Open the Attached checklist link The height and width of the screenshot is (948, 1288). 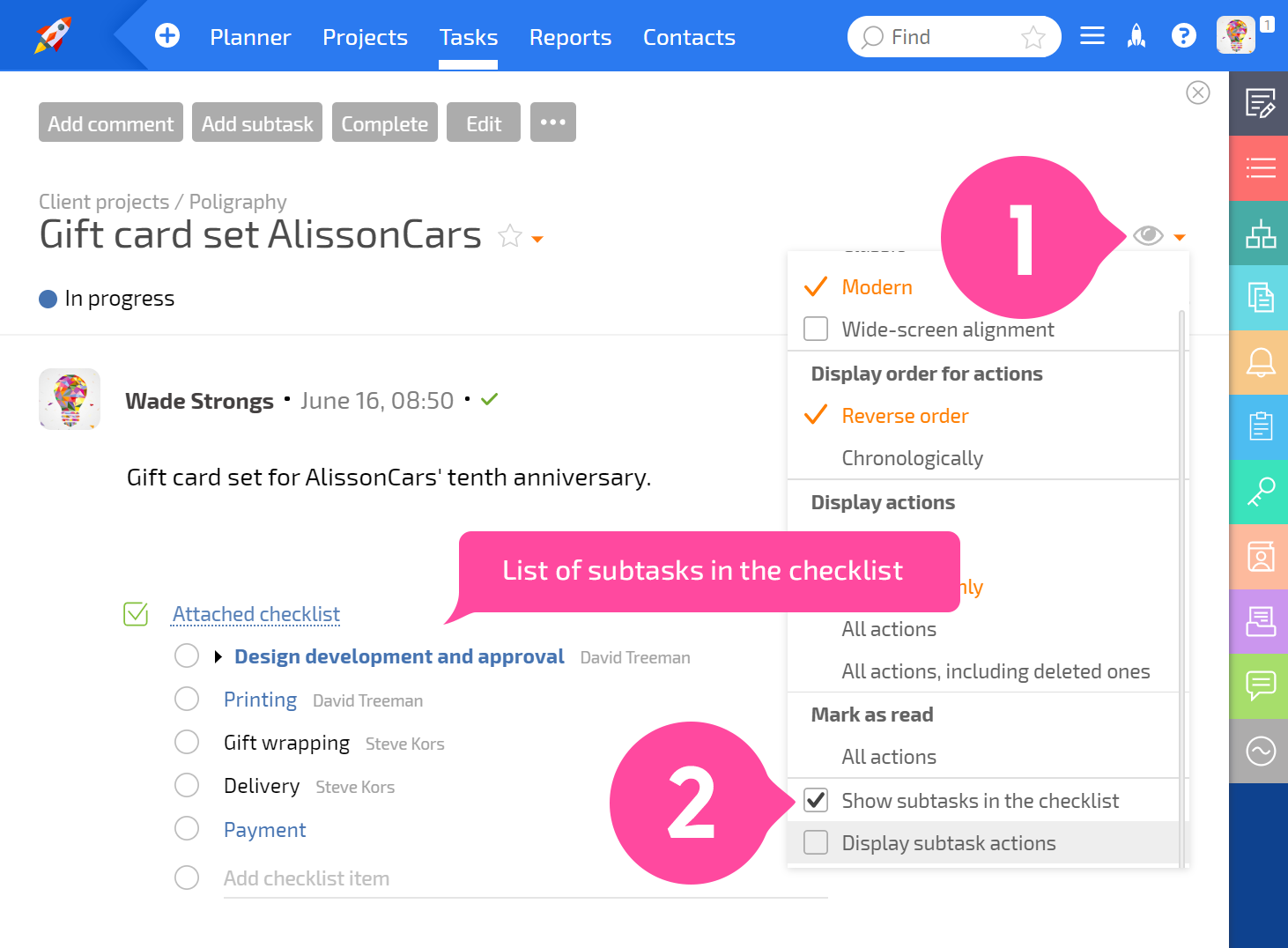point(256,614)
